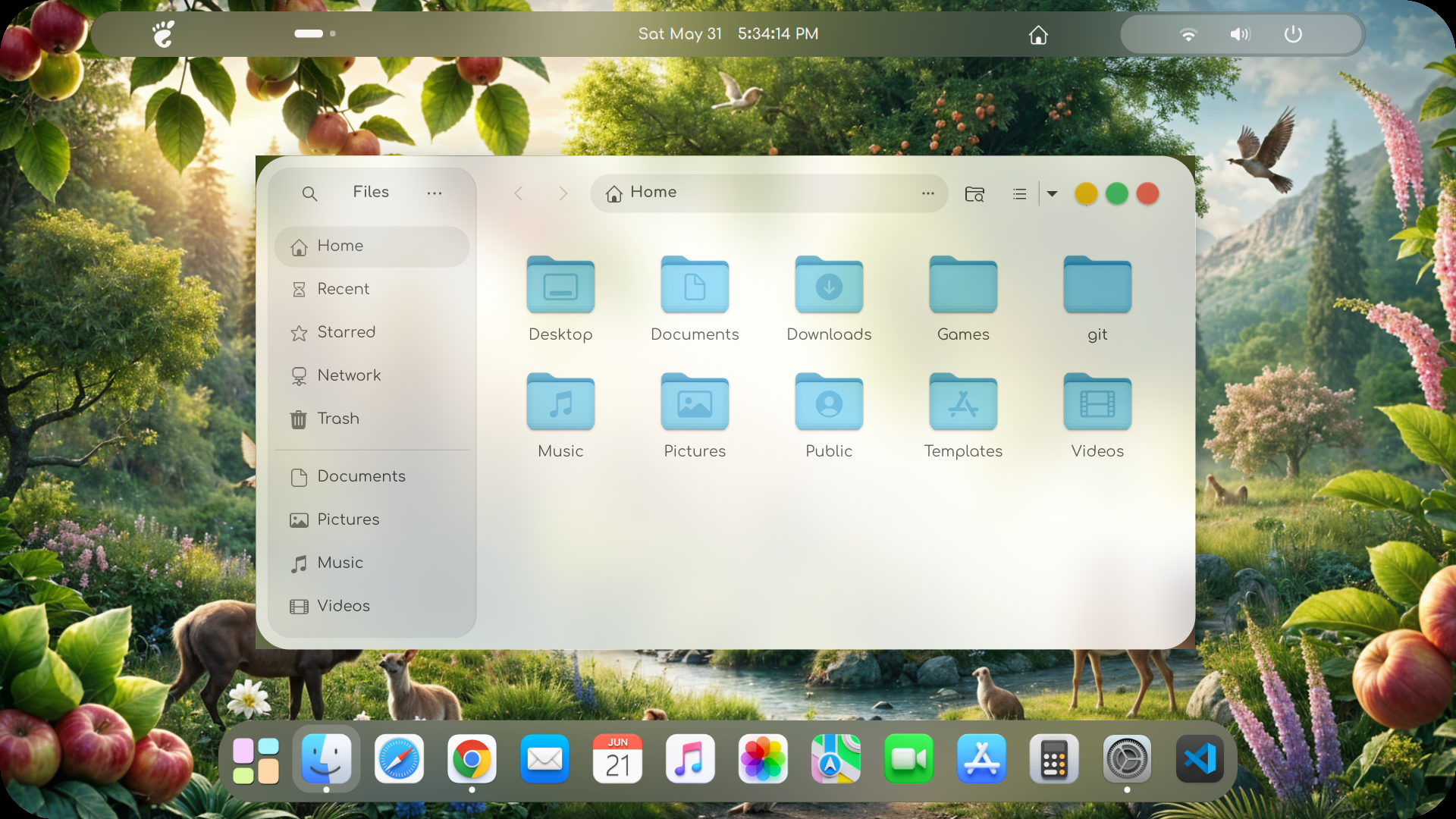Open Calculator from the dock

pos(1054,759)
